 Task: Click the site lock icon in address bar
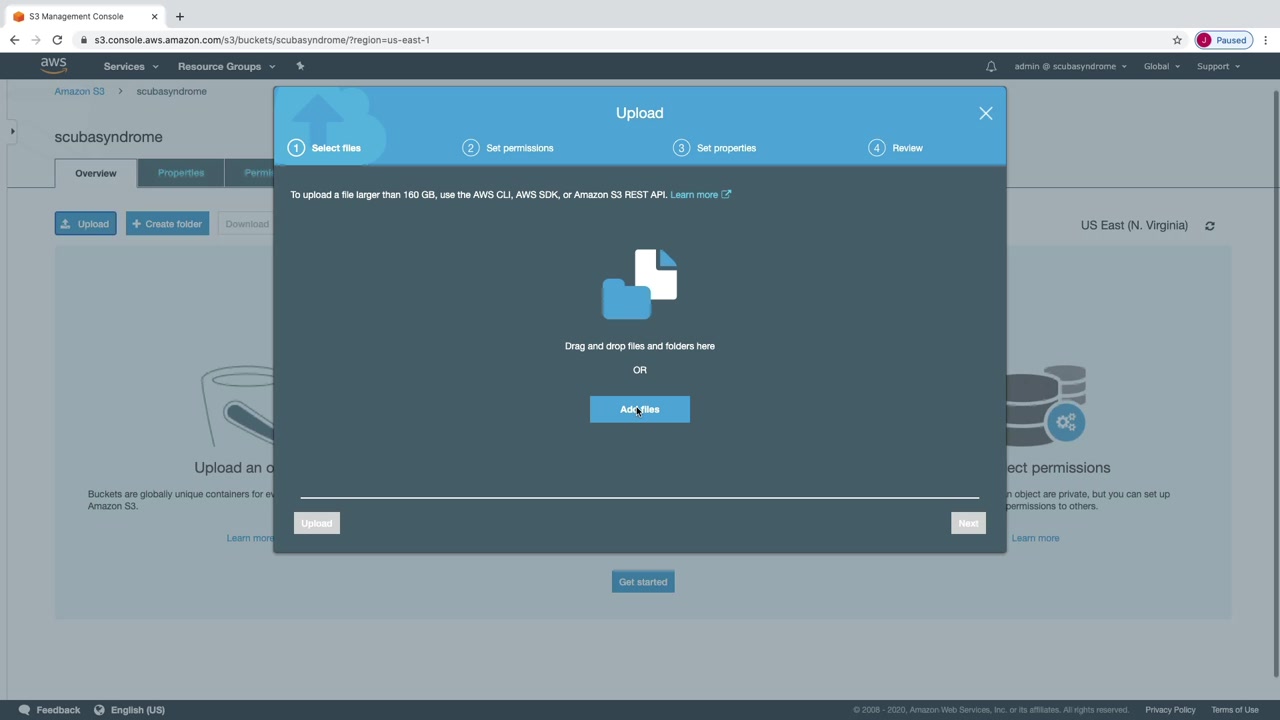pos(85,40)
